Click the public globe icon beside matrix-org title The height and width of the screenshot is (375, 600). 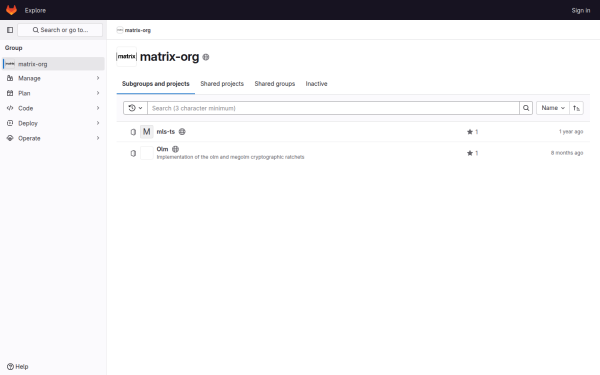[x=206, y=57]
